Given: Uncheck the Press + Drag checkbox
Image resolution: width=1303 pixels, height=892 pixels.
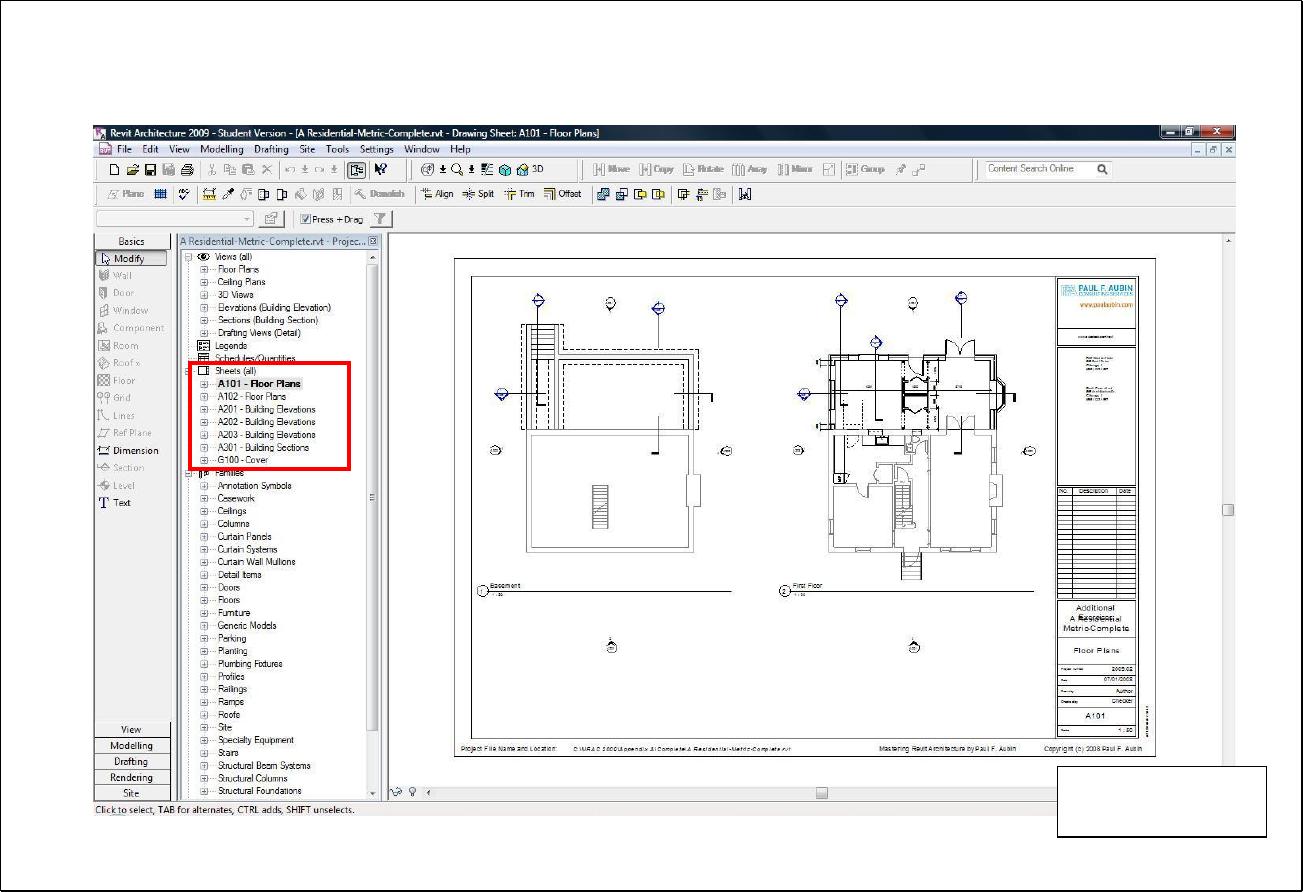Looking at the screenshot, I should (x=306, y=219).
